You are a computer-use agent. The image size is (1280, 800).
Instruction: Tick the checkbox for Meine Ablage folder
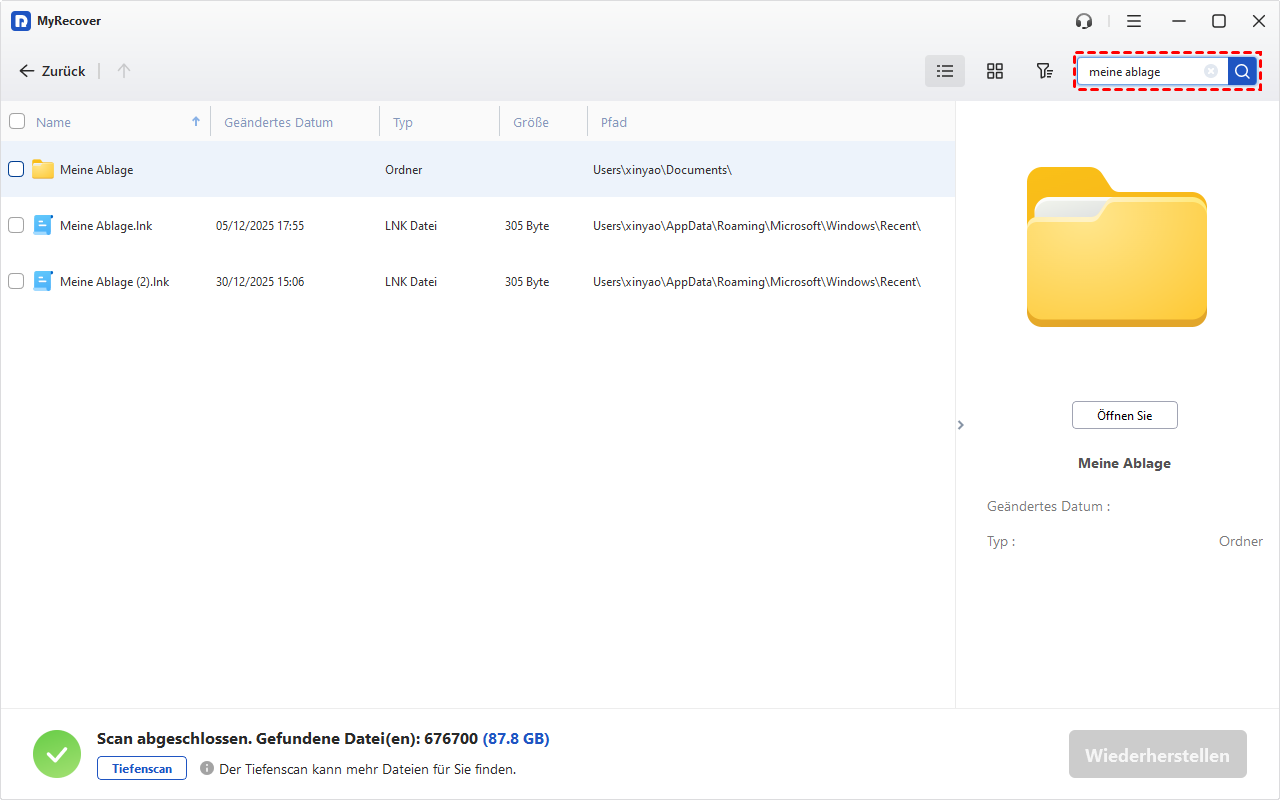click(x=16, y=169)
